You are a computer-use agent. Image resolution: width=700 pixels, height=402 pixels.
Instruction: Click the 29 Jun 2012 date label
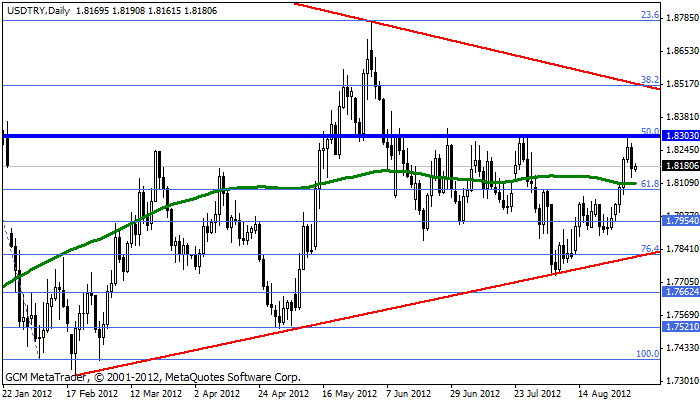pos(475,394)
